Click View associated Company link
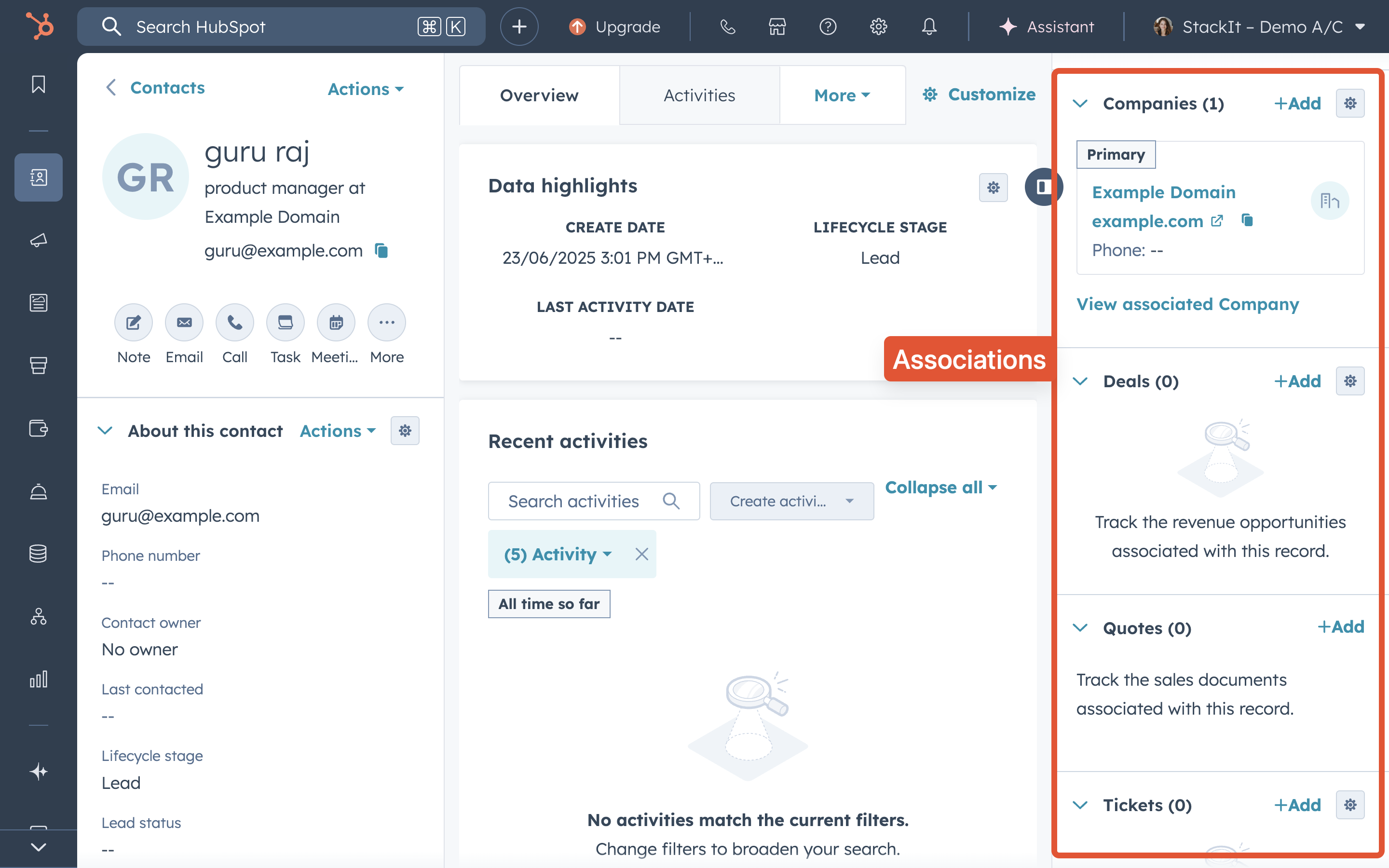The height and width of the screenshot is (868, 1389). tap(1187, 304)
